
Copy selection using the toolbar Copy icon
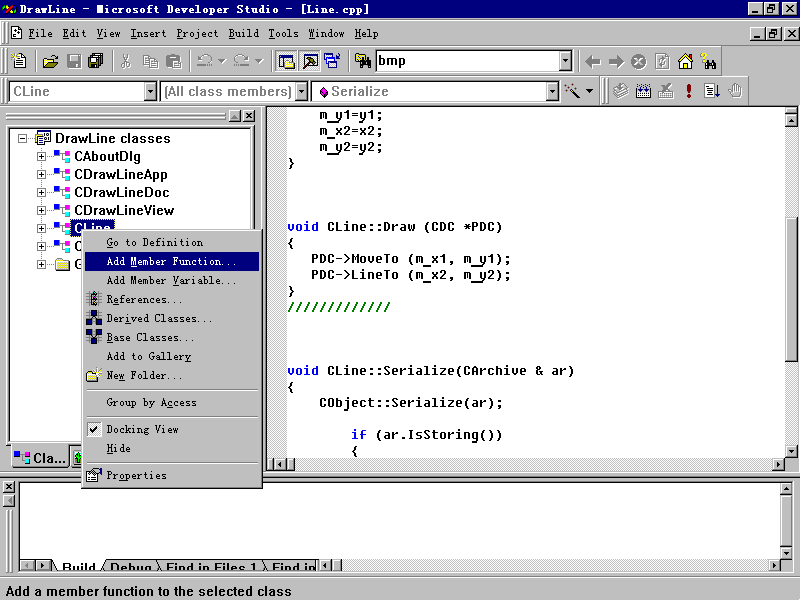coord(150,62)
